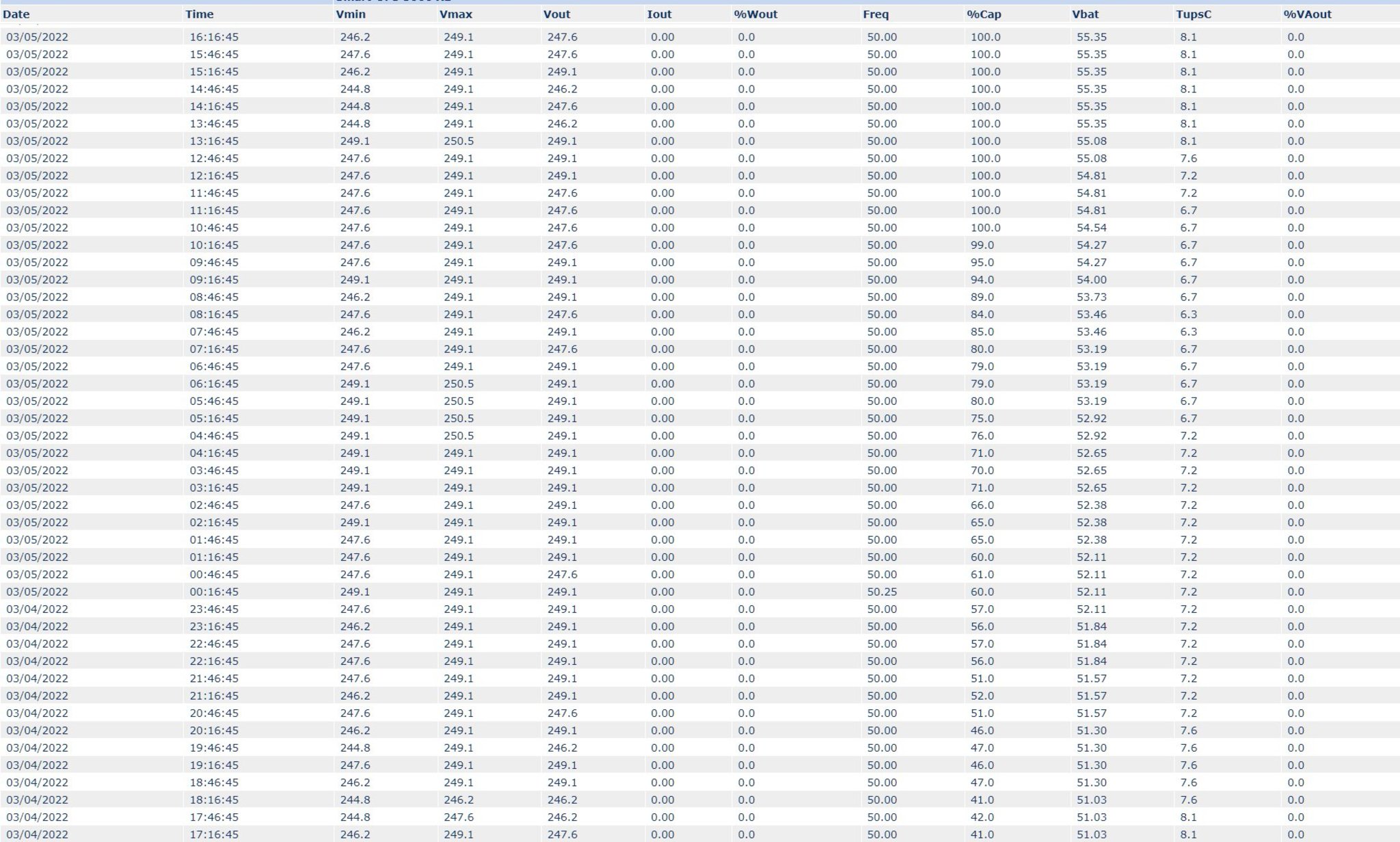Click TupsC 8.1 in the 17:16:45 row
1400x842 pixels.
[1188, 834]
